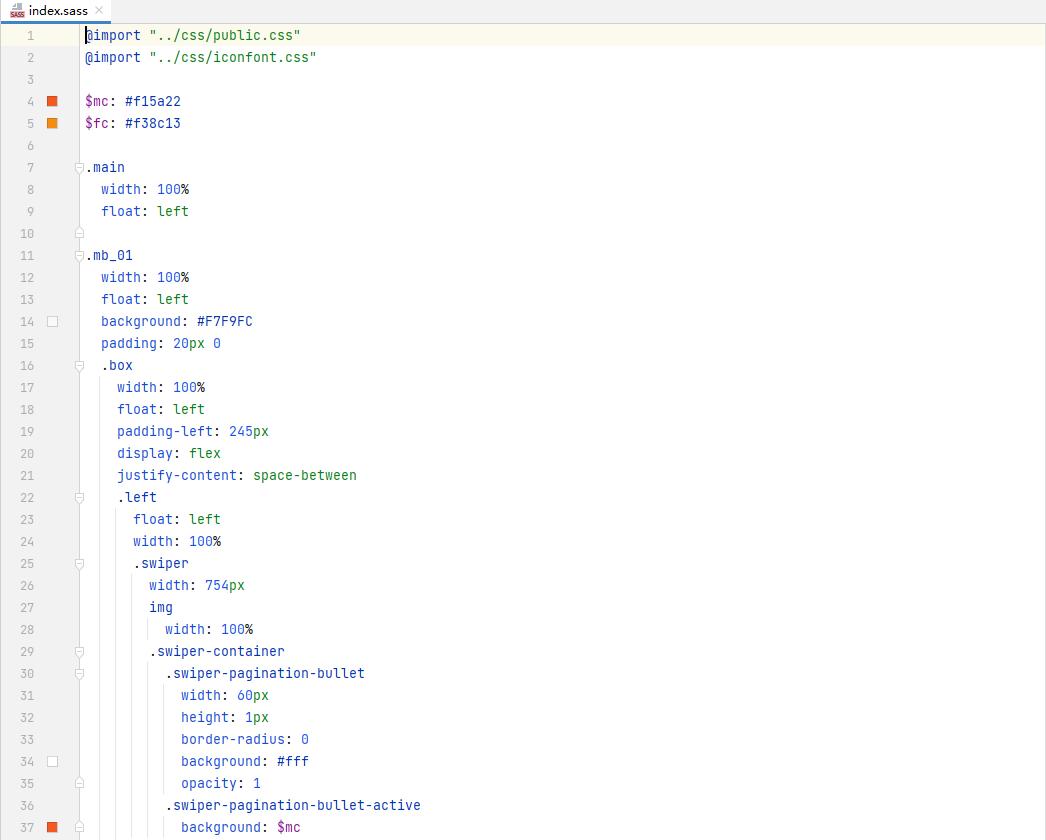Collapse the .swiper-container block
1046x840 pixels.
coord(79,652)
